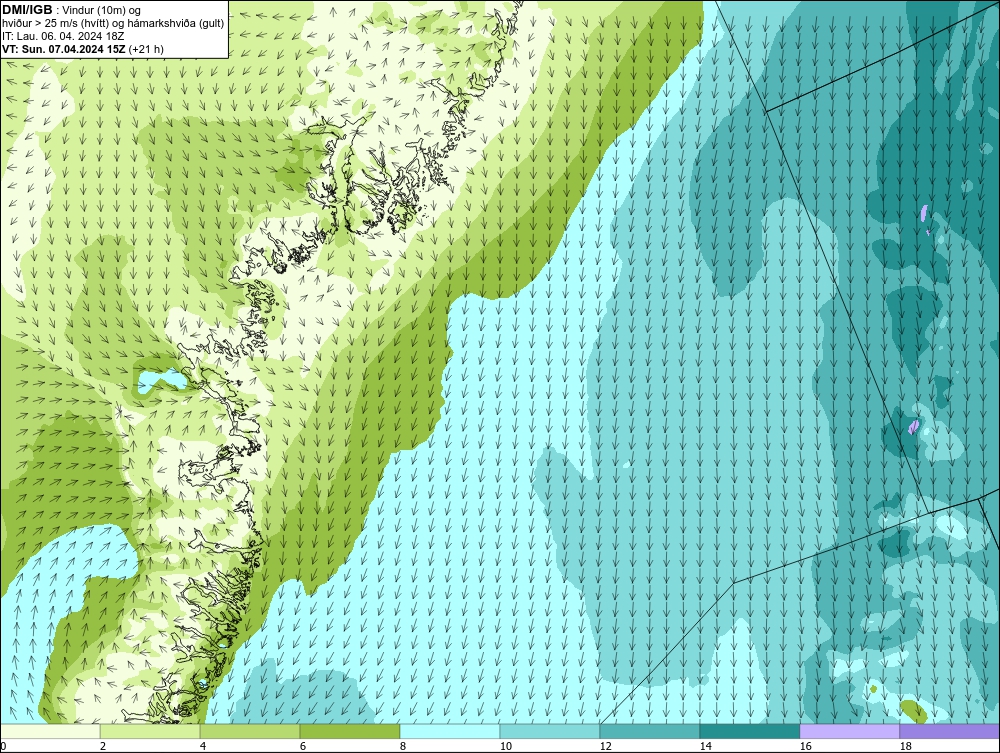
Task: Click the 8–10 m/s pale cyan swatch
Action: click(x=450, y=731)
